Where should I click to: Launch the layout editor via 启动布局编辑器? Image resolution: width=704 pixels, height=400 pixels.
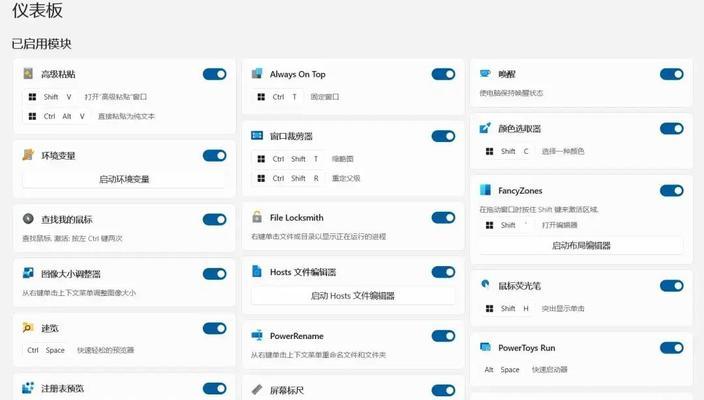(x=581, y=246)
